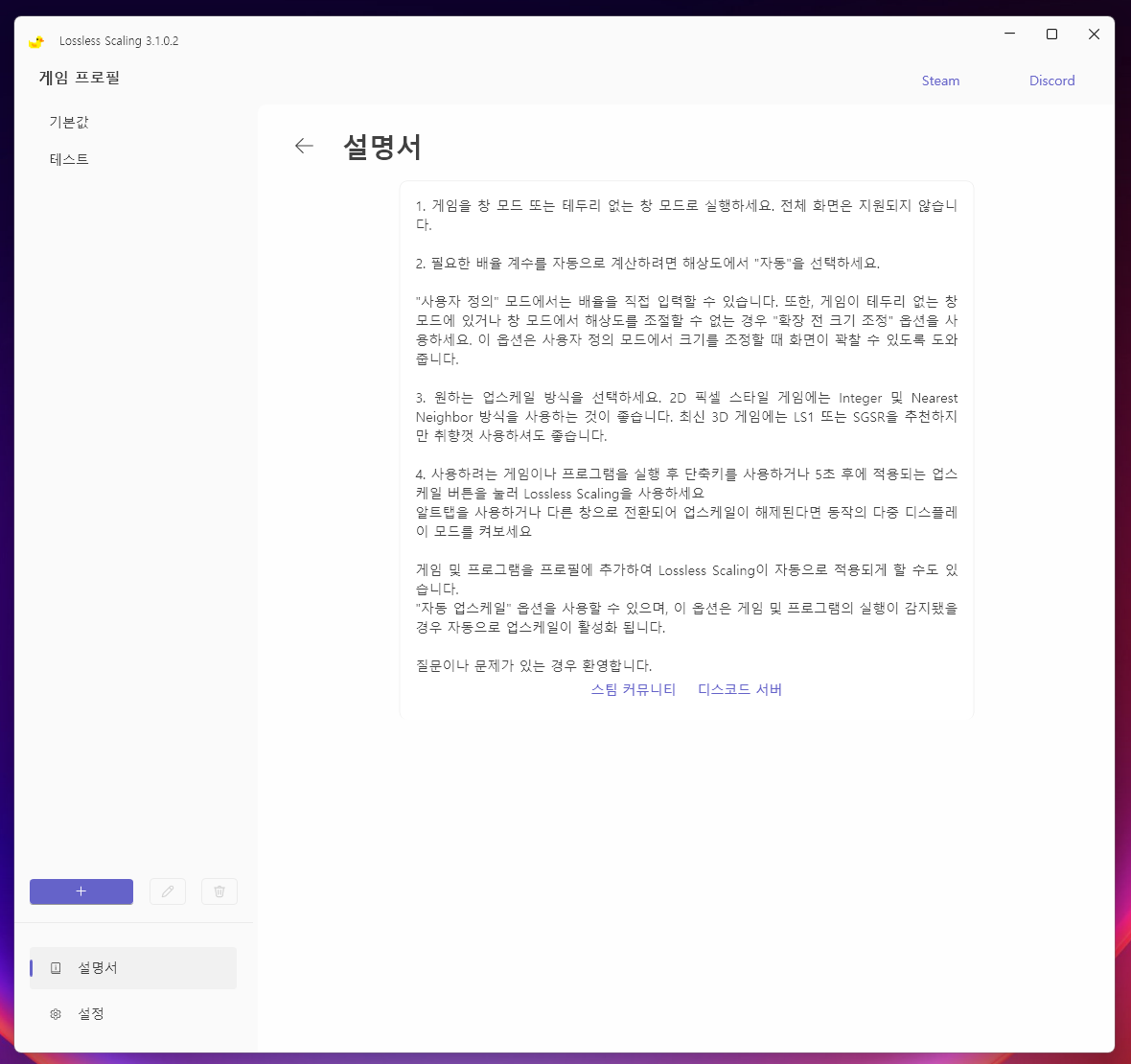The height and width of the screenshot is (1064, 1131).
Task: Select the 기본값 profile
Action: (68, 122)
